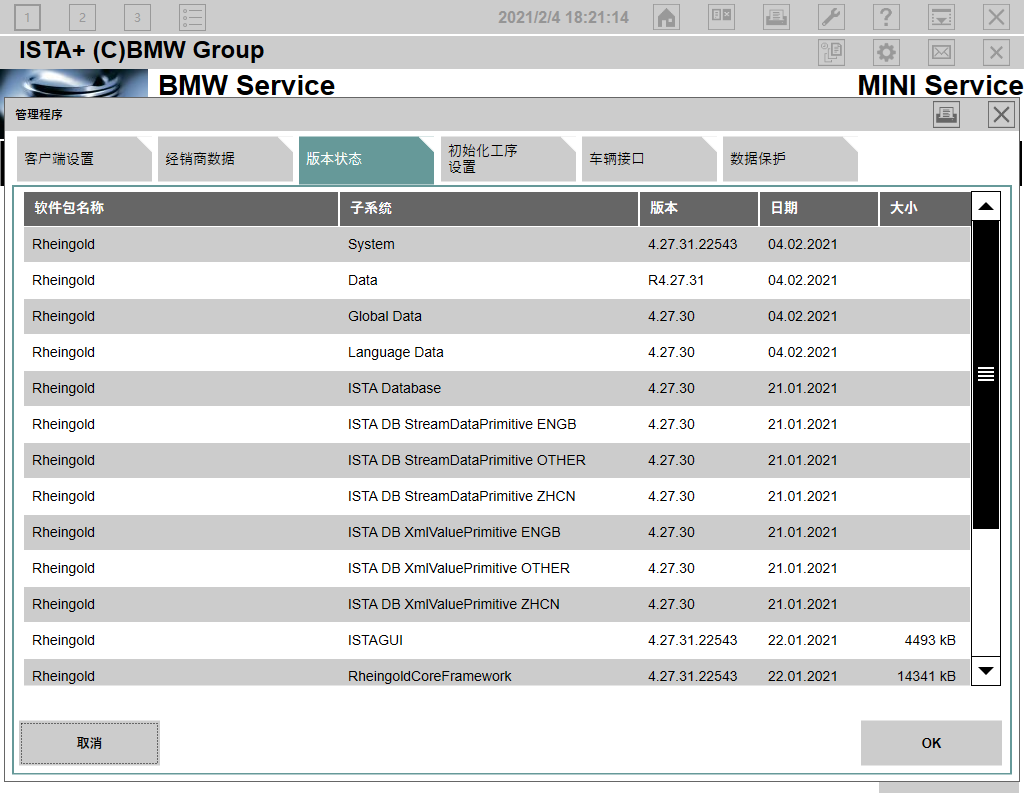The width and height of the screenshot is (1024, 800).
Task: Click the 取消 button
Action: 89,743
